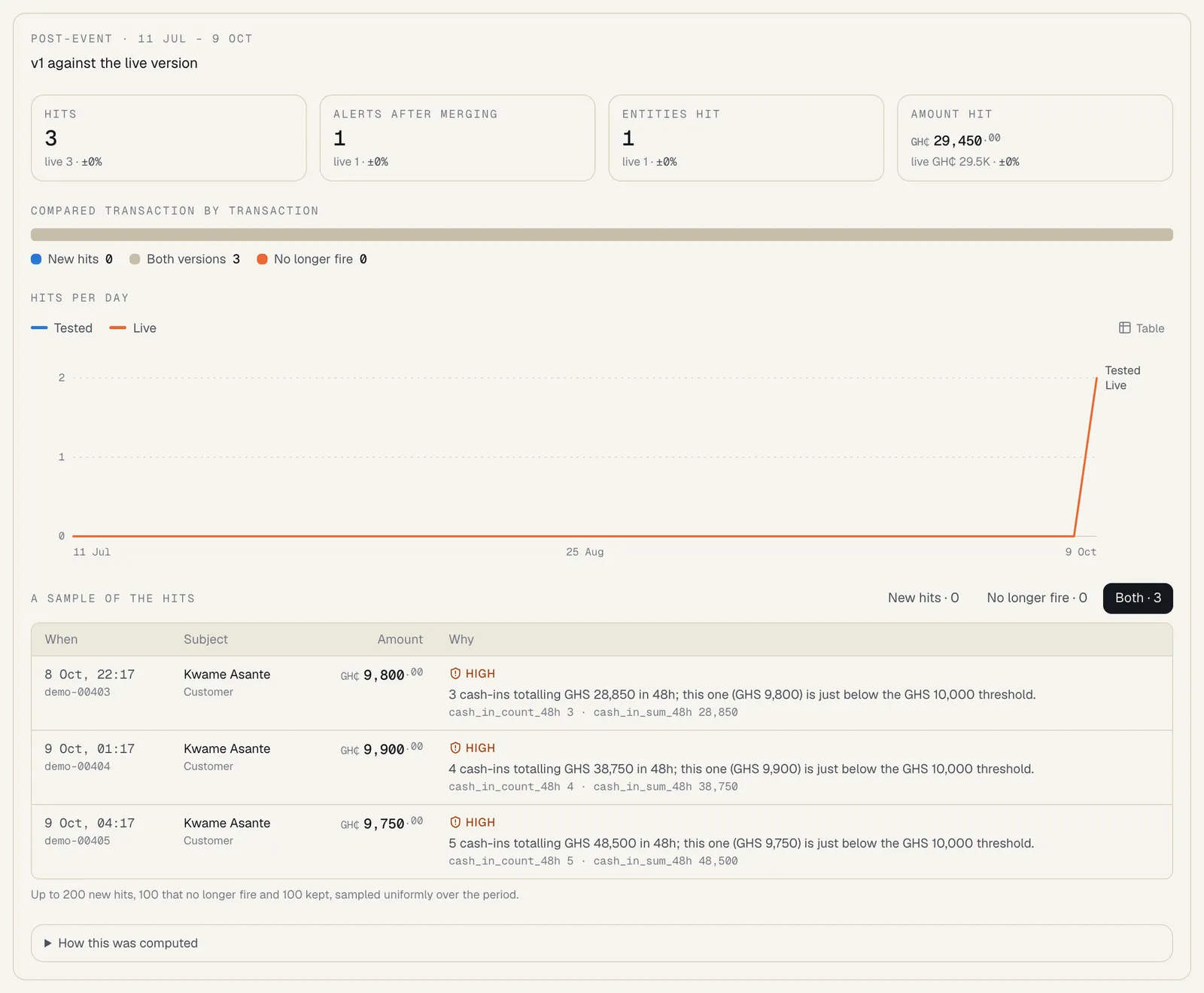
Task: Click the beige Both versions legend dot
Action: point(135,259)
